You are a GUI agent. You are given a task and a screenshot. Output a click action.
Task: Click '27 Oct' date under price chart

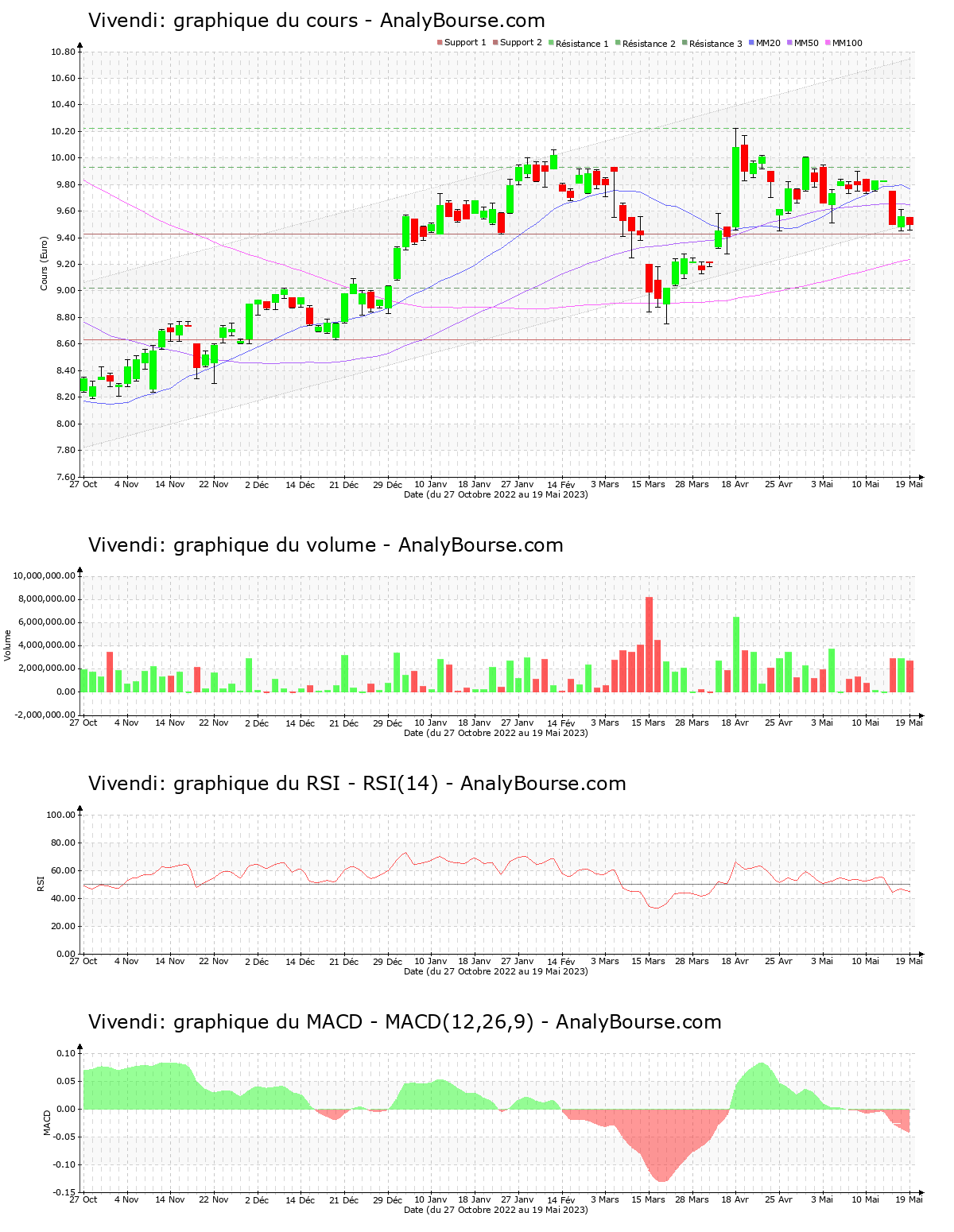(x=83, y=484)
